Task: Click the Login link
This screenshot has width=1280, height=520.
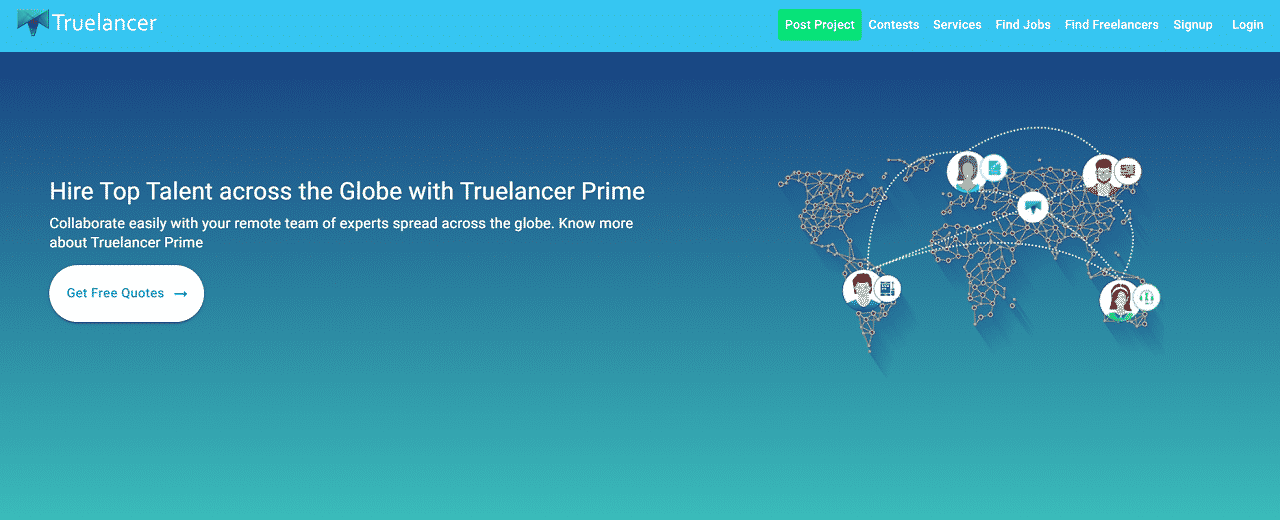Action: tap(1248, 25)
